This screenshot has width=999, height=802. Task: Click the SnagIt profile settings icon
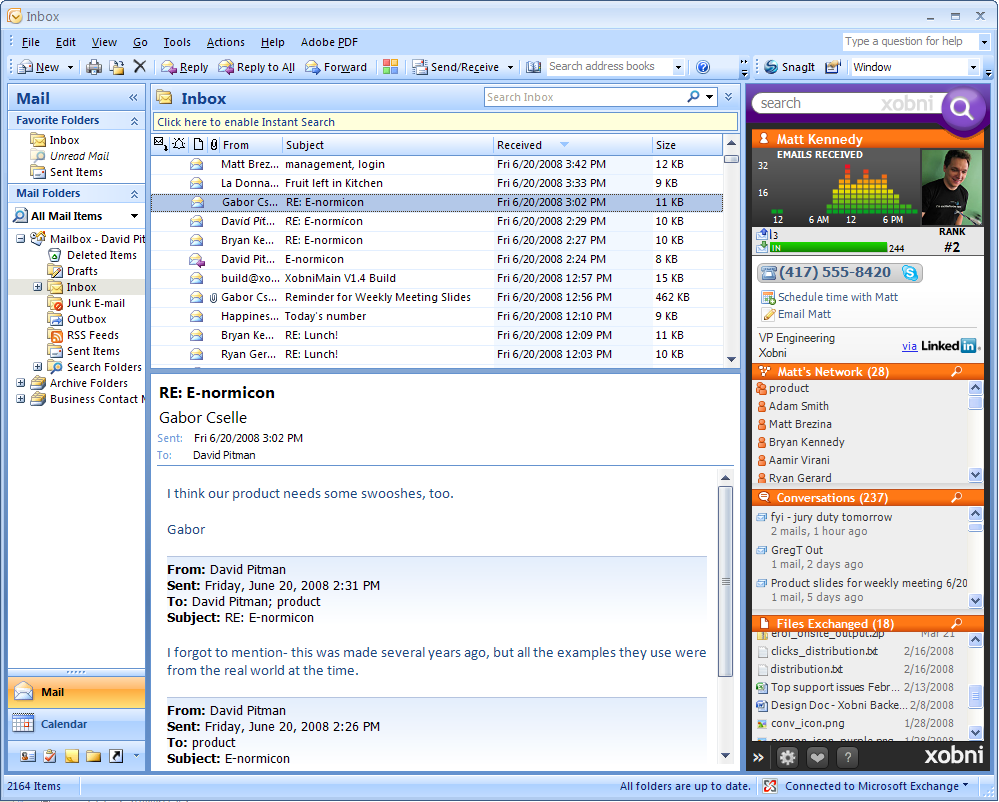[x=833, y=67]
